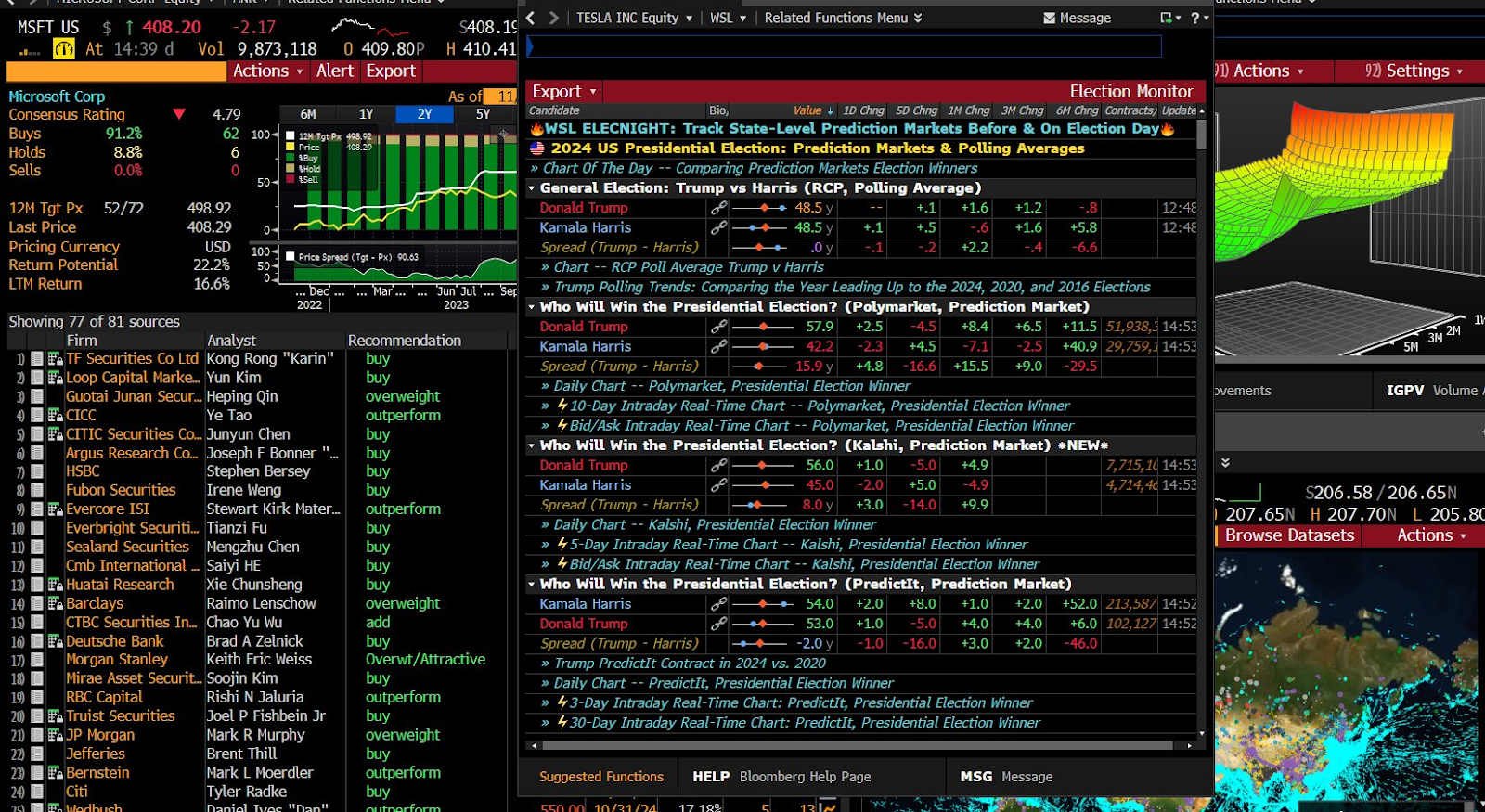Switch the chart to the 5Y tab
Image resolution: width=1485 pixels, height=812 pixels.
(483, 114)
